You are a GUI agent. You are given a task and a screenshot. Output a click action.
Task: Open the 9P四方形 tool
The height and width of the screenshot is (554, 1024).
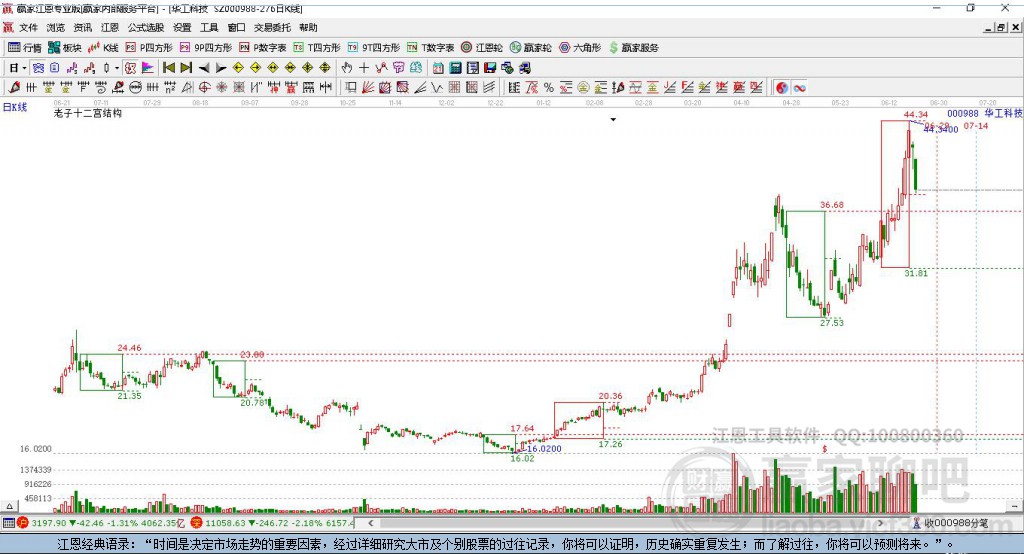(x=206, y=48)
